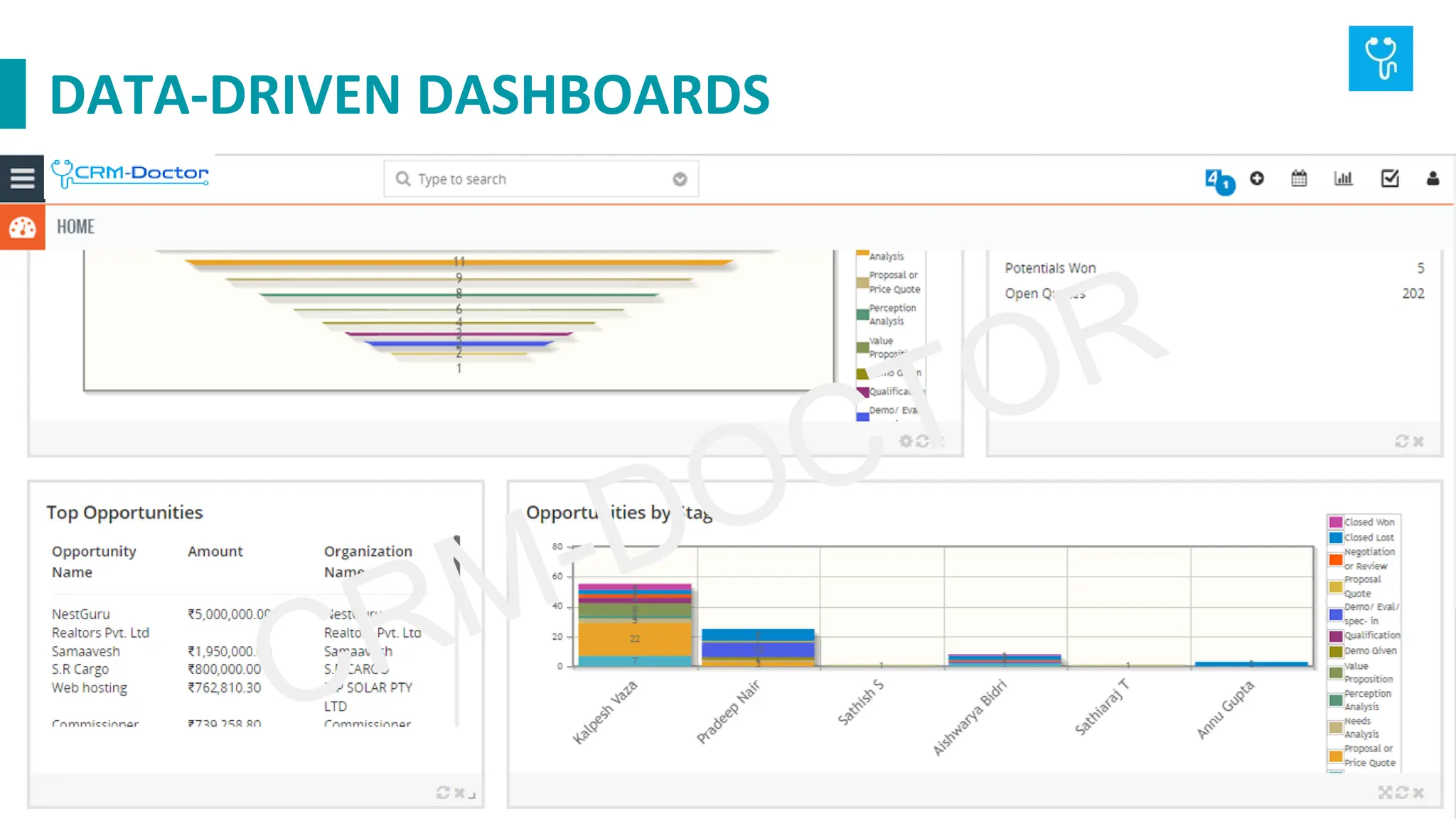Close the Opportunities by Stage widget
This screenshot has width=1456, height=819.
pos(1418,792)
